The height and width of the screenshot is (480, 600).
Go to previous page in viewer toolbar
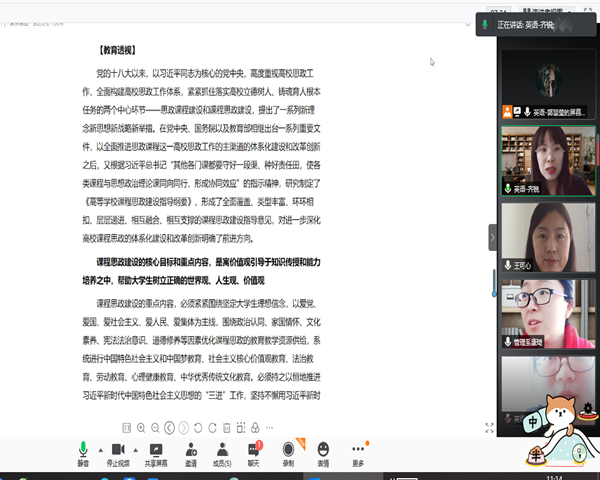[x=170, y=428]
